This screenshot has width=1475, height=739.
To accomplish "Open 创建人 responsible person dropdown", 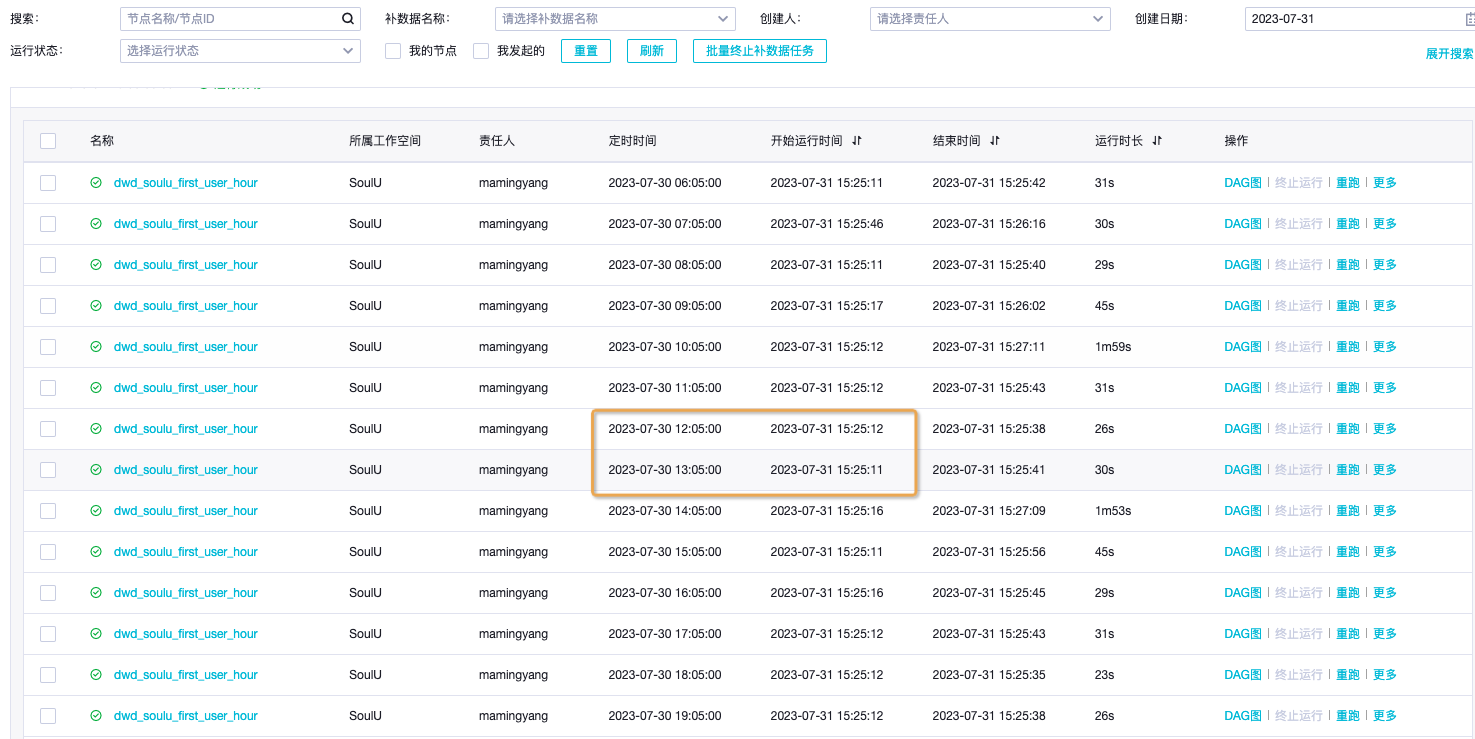I will (990, 19).
